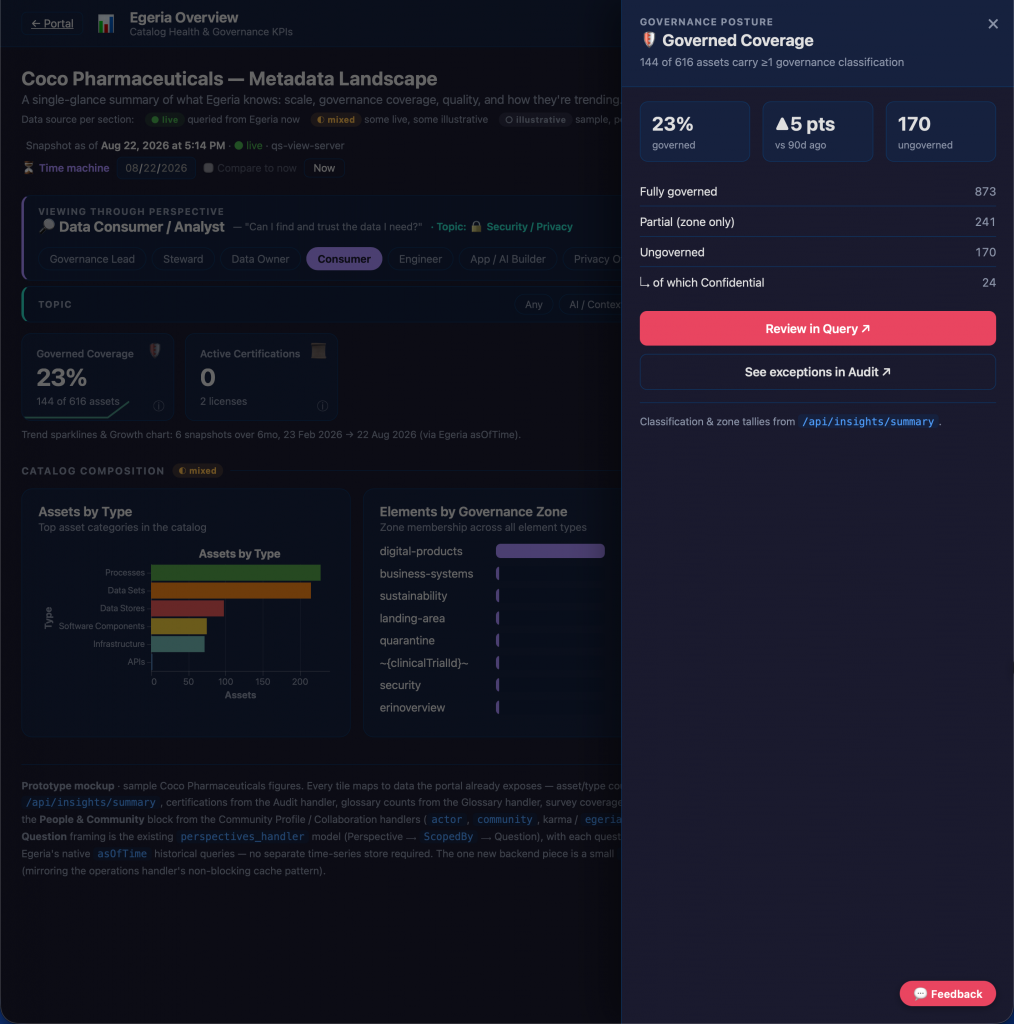
Task: Click the perspectives_handler code link
Action: pos(242,837)
